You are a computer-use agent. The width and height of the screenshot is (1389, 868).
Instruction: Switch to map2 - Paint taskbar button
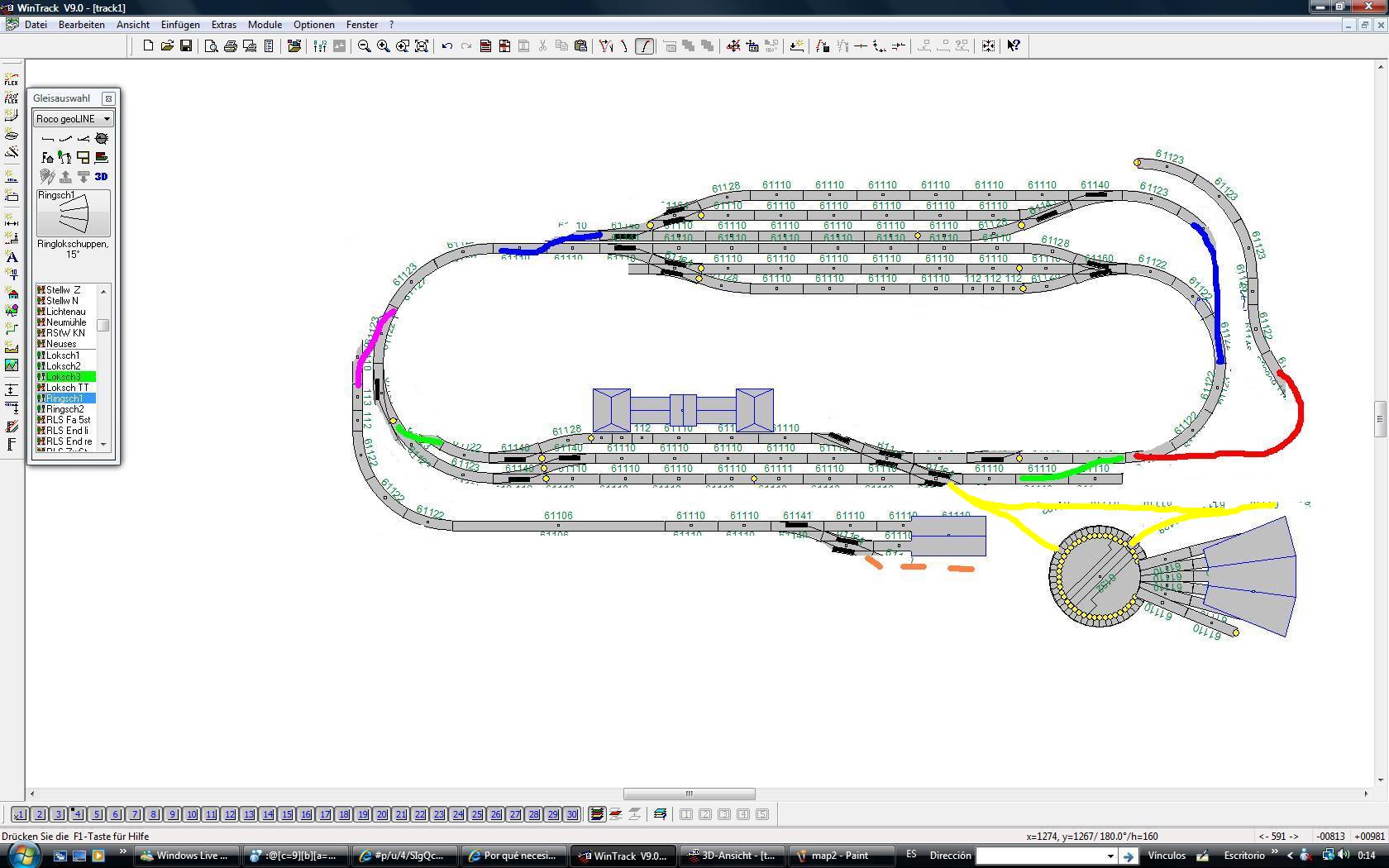(841, 856)
